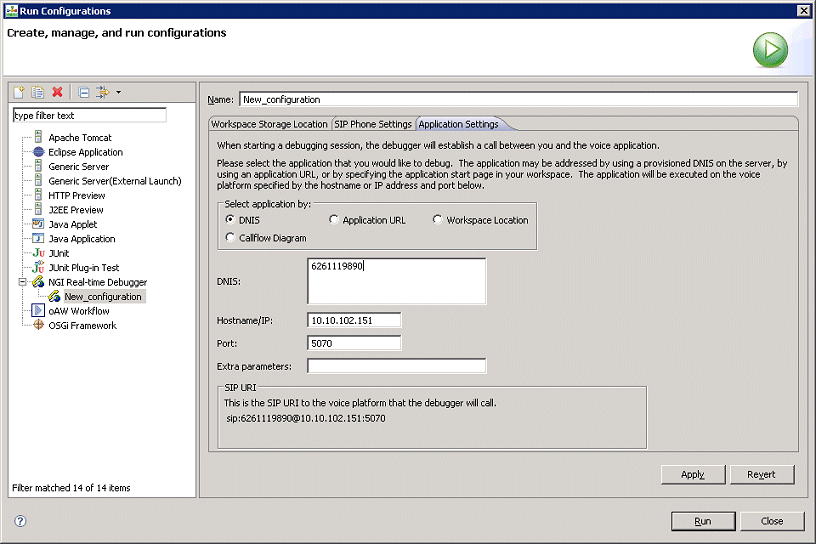816x544 pixels.
Task: Click the Close button
Action: click(772, 521)
